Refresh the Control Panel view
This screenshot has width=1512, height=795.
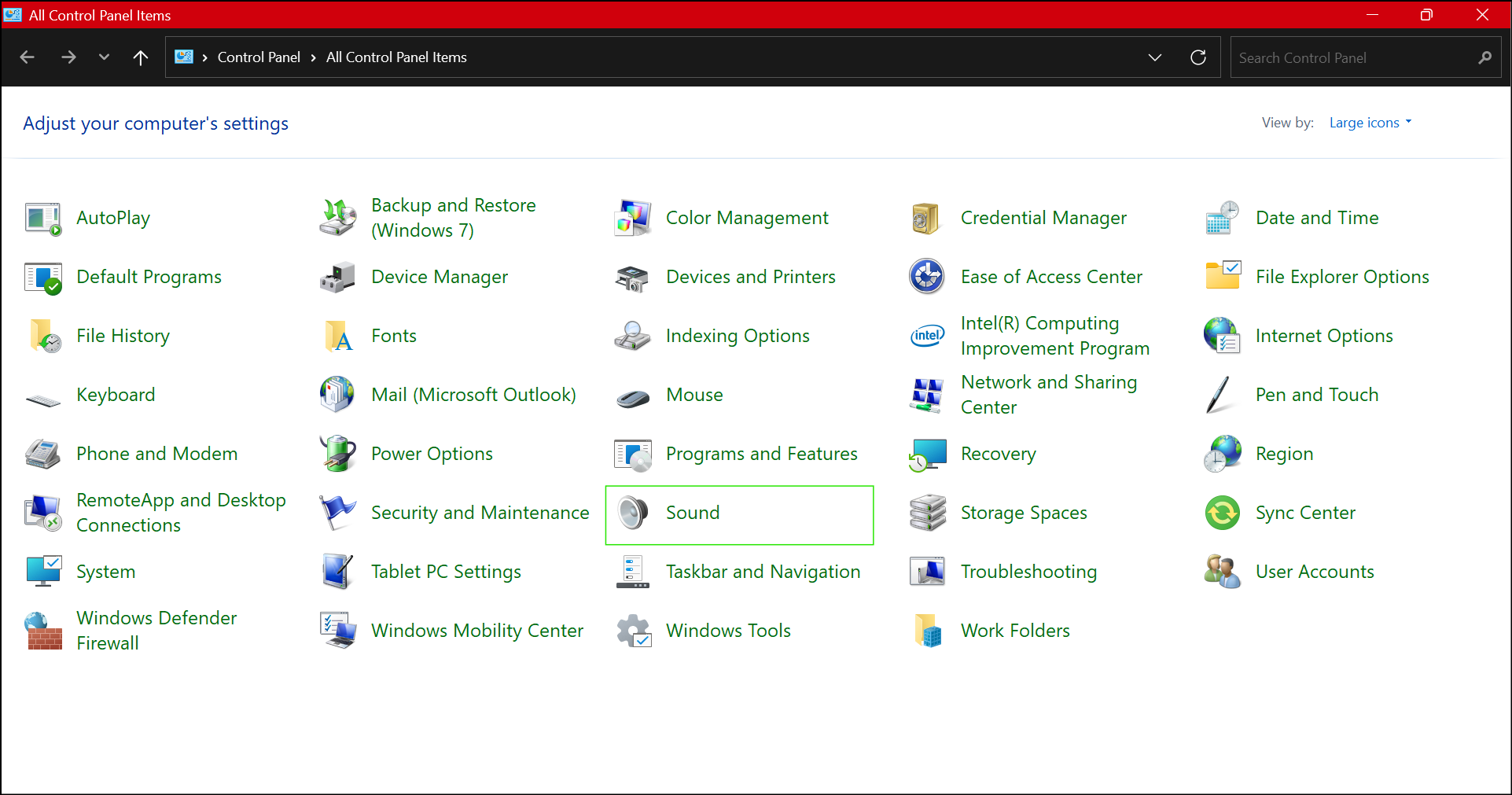coord(1198,57)
